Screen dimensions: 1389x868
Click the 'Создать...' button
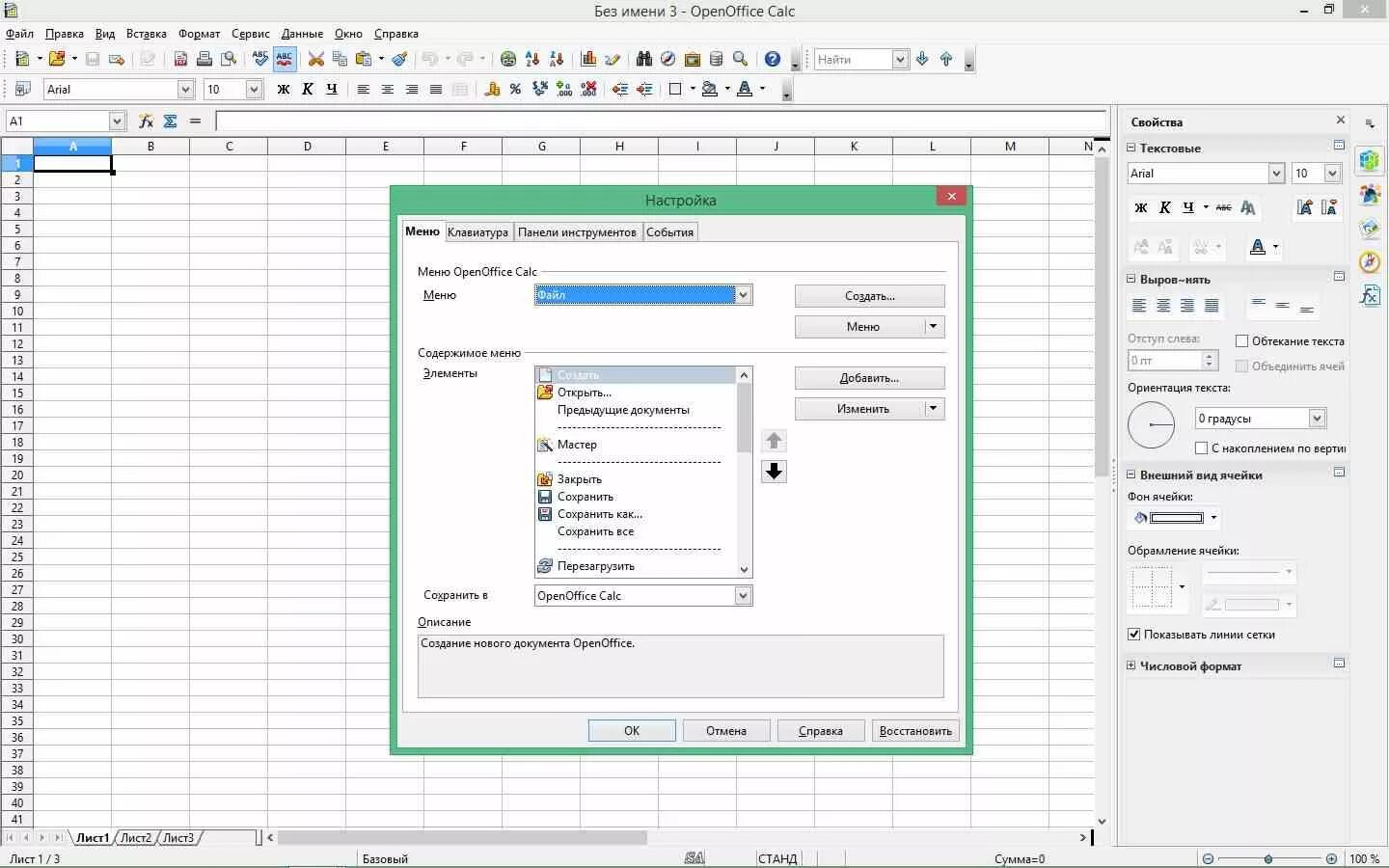[x=870, y=296]
